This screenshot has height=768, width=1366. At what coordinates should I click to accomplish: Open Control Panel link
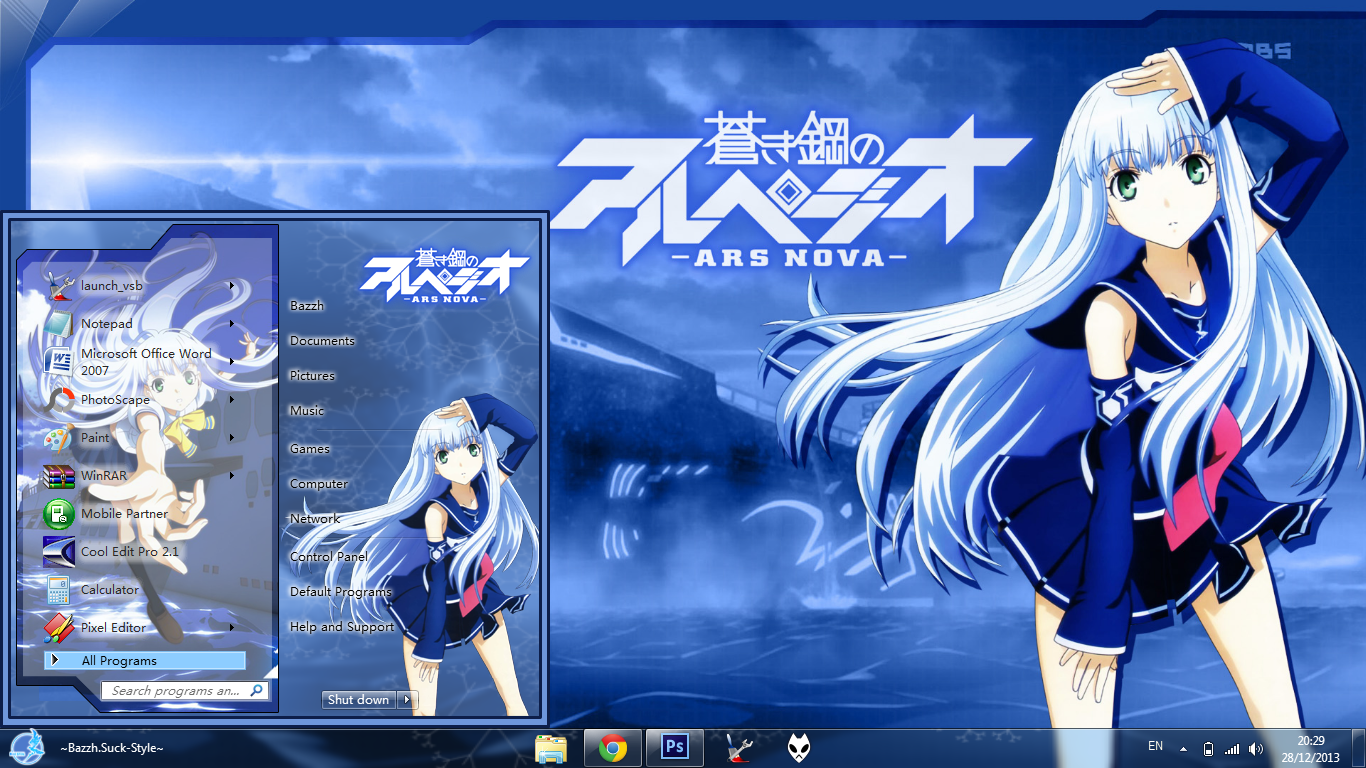pyautogui.click(x=329, y=557)
